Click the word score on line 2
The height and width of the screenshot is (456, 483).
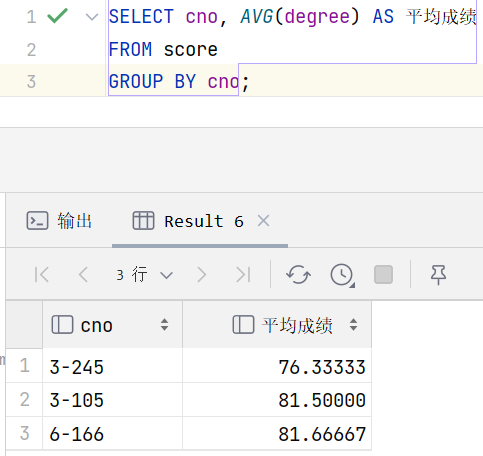coord(190,50)
